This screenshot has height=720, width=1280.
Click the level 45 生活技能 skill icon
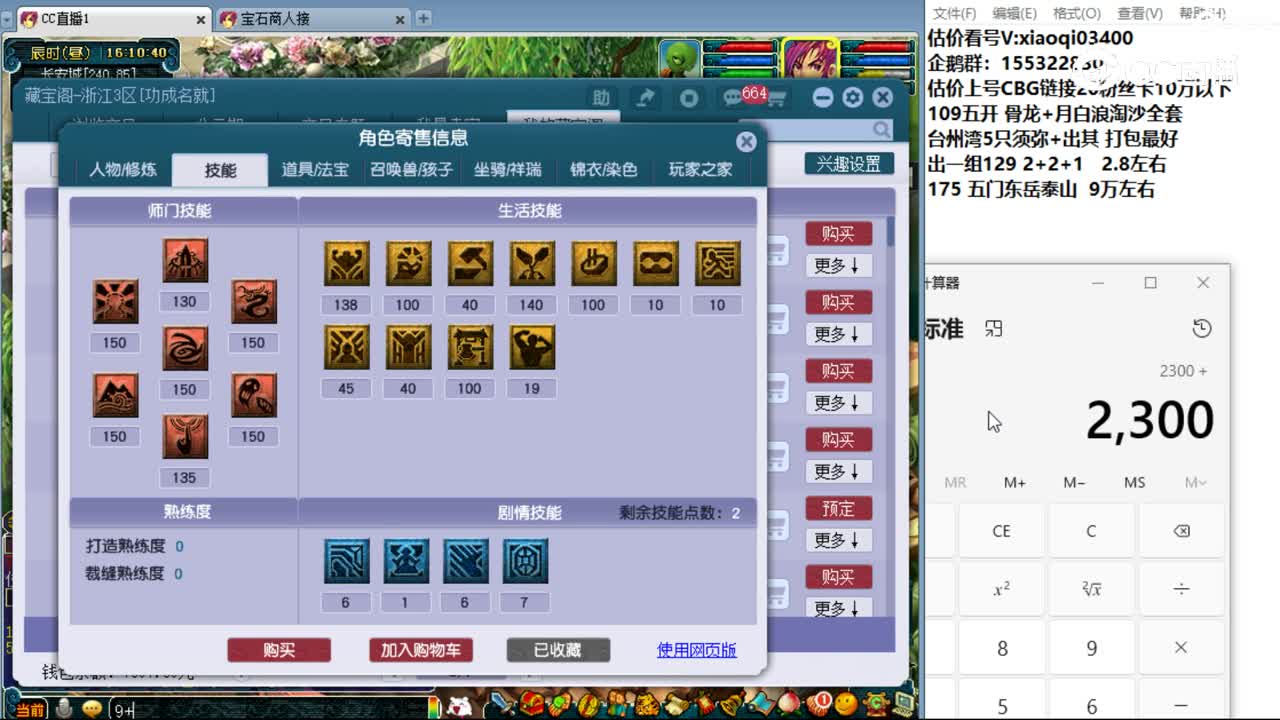346,347
